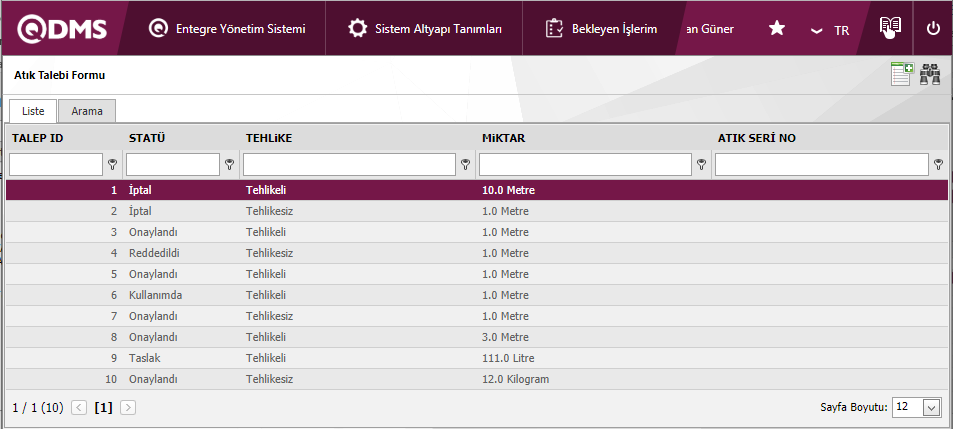The image size is (953, 429).
Task: Click the 111.0 Litre cell
Action: tap(508, 358)
